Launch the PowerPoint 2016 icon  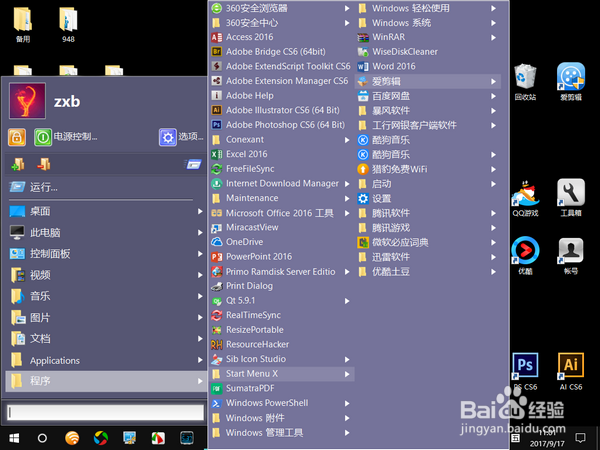(x=217, y=257)
